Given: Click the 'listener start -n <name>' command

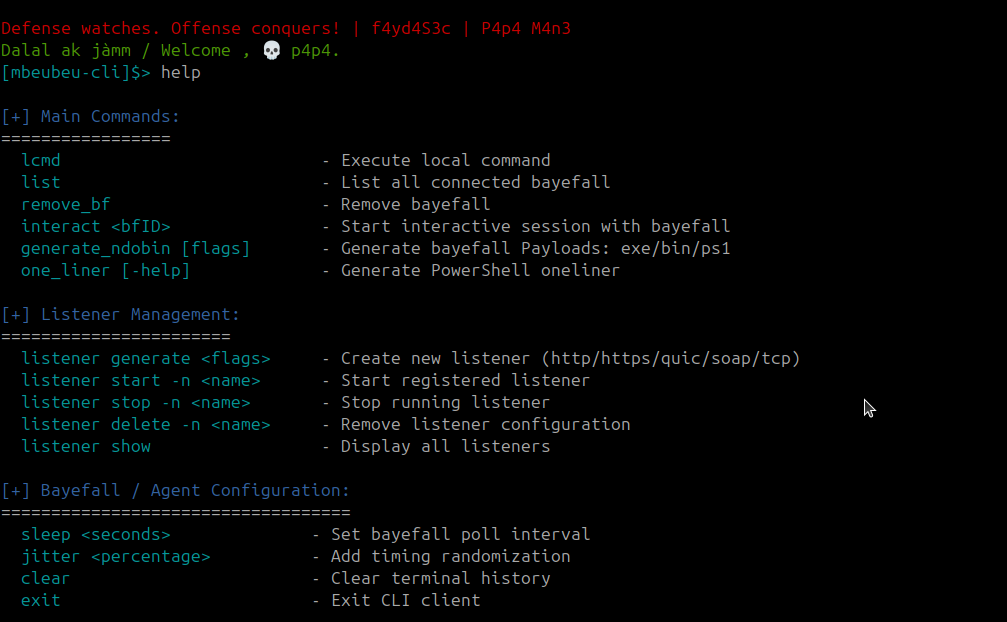Looking at the screenshot, I should [141, 380].
